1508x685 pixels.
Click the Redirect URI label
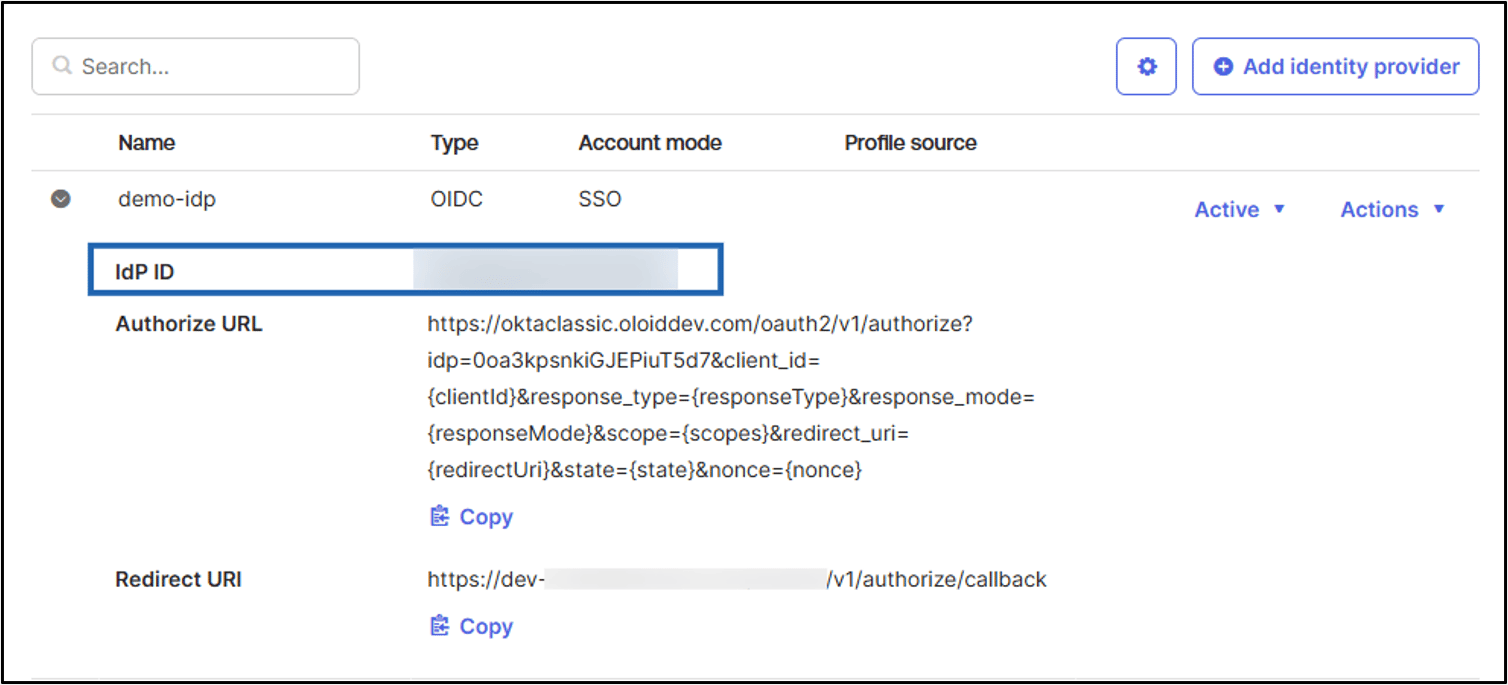pyautogui.click(x=179, y=579)
